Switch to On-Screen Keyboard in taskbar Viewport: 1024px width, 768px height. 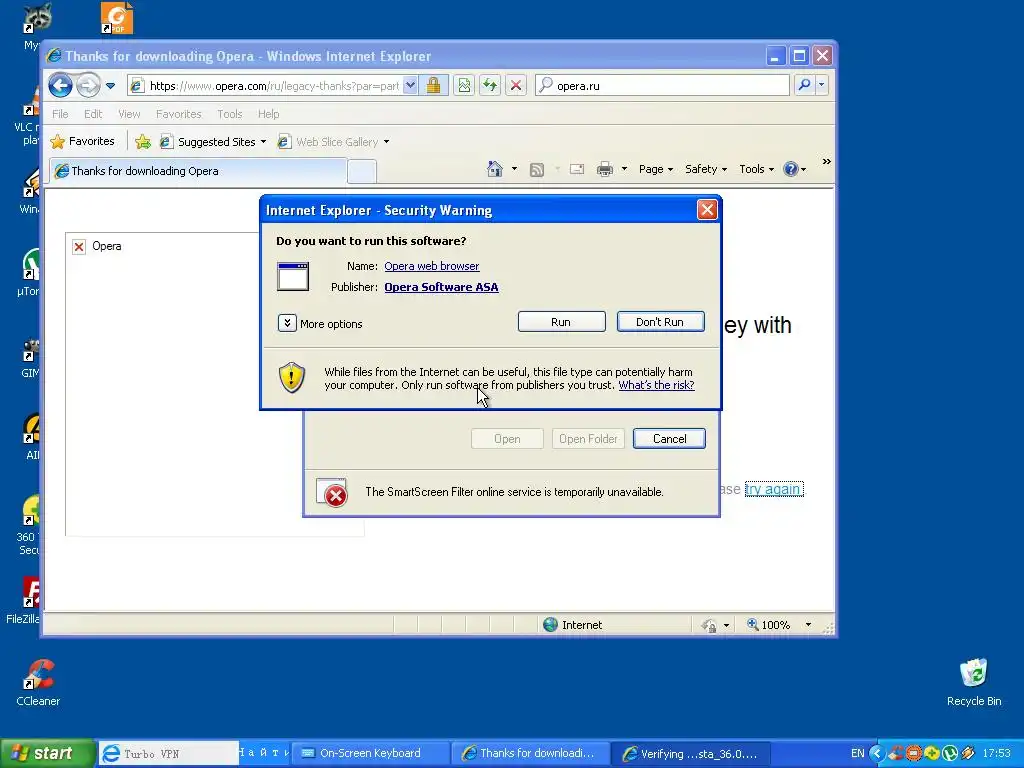[370, 754]
